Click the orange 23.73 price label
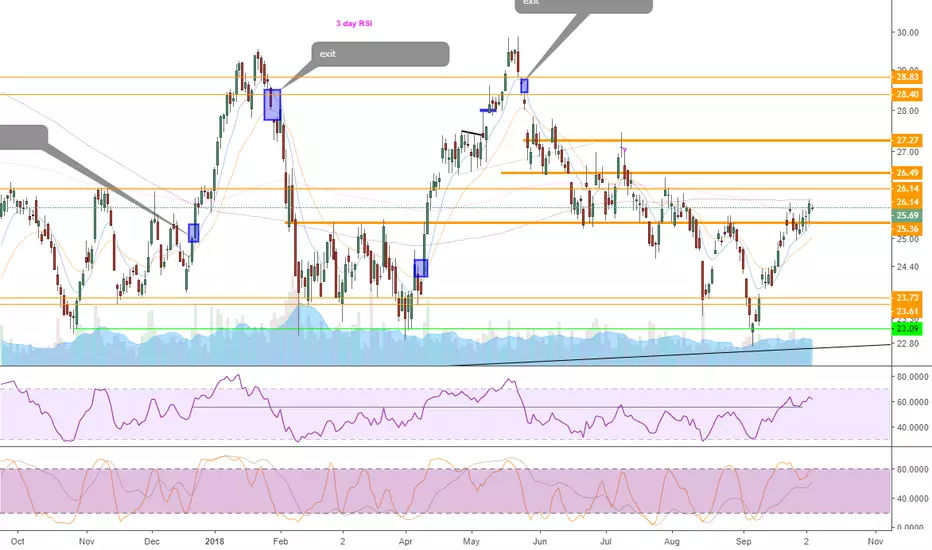This screenshot has width=932, height=550. (x=907, y=298)
